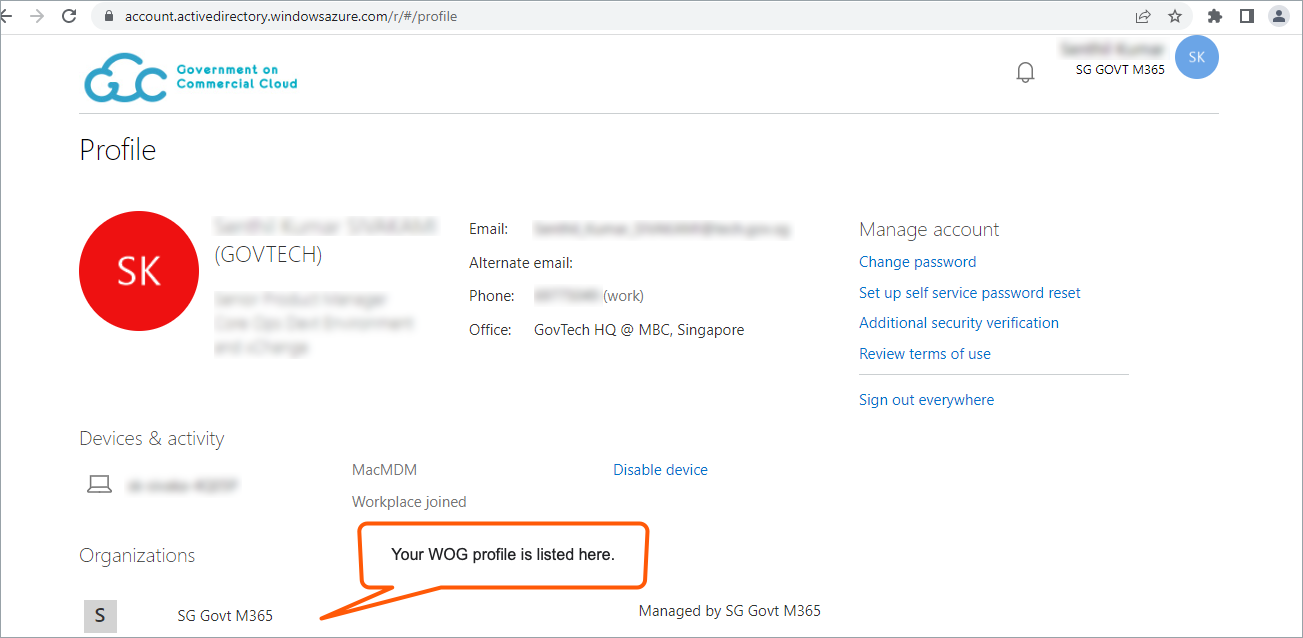1303x638 pixels.
Task: Open Change password
Action: [x=917, y=261]
